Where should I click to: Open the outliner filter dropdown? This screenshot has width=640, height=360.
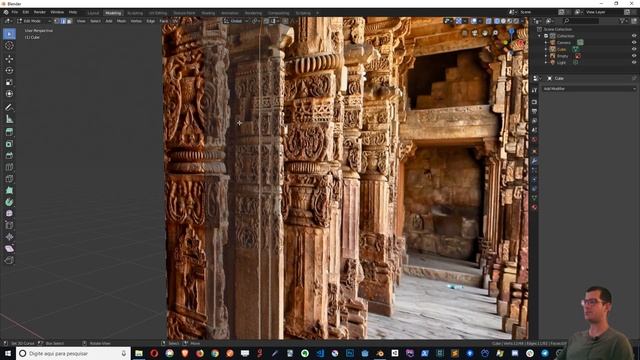pyautogui.click(x=623, y=21)
